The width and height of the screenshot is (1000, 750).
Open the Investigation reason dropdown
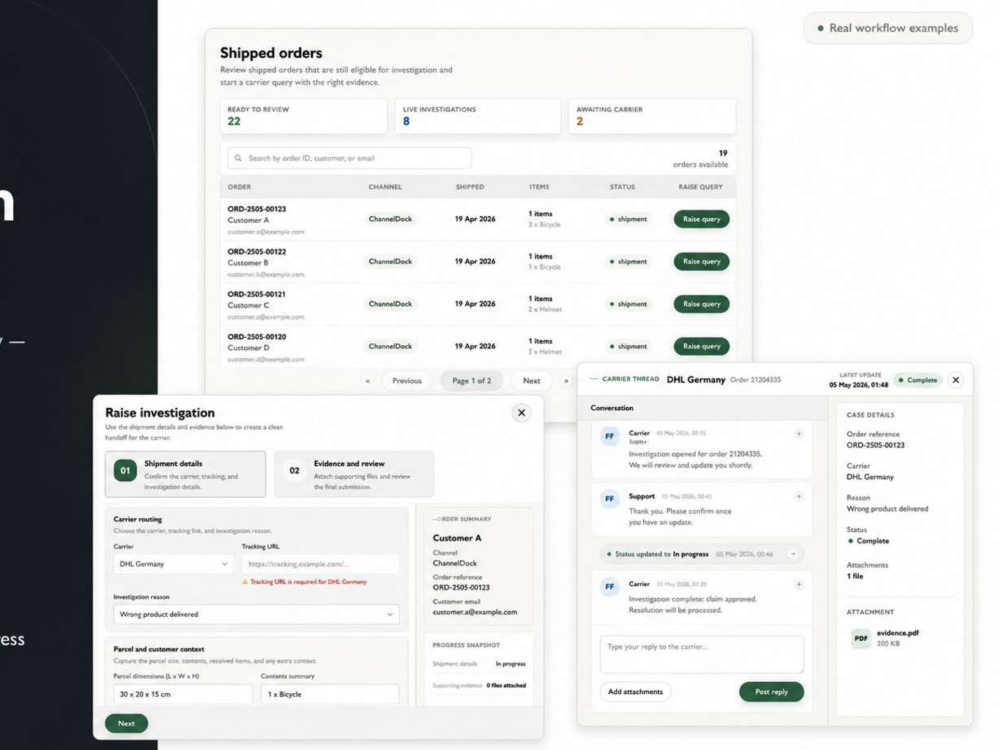(256, 614)
